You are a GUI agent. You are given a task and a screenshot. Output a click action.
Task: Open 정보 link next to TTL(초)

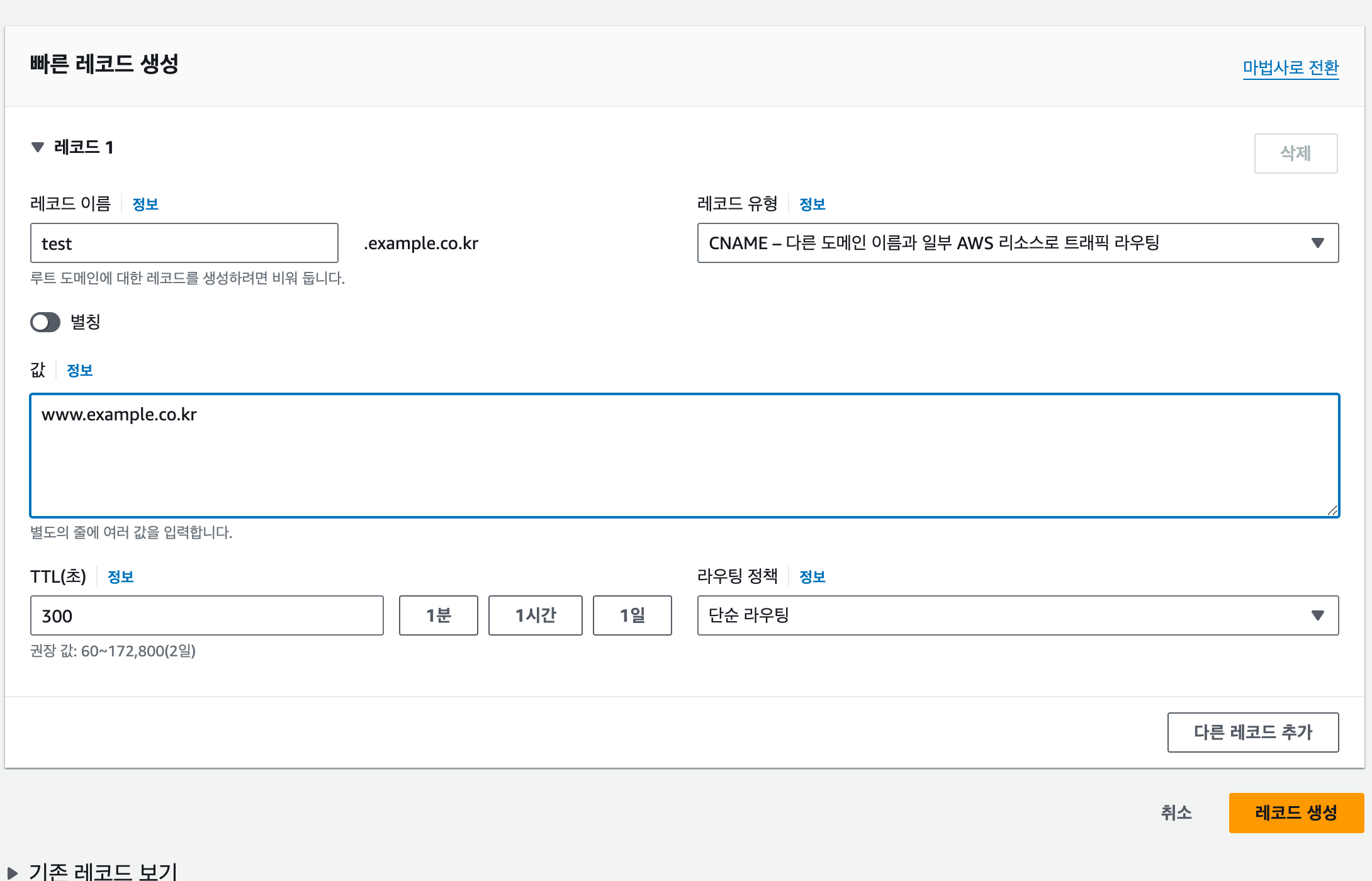pos(121,576)
